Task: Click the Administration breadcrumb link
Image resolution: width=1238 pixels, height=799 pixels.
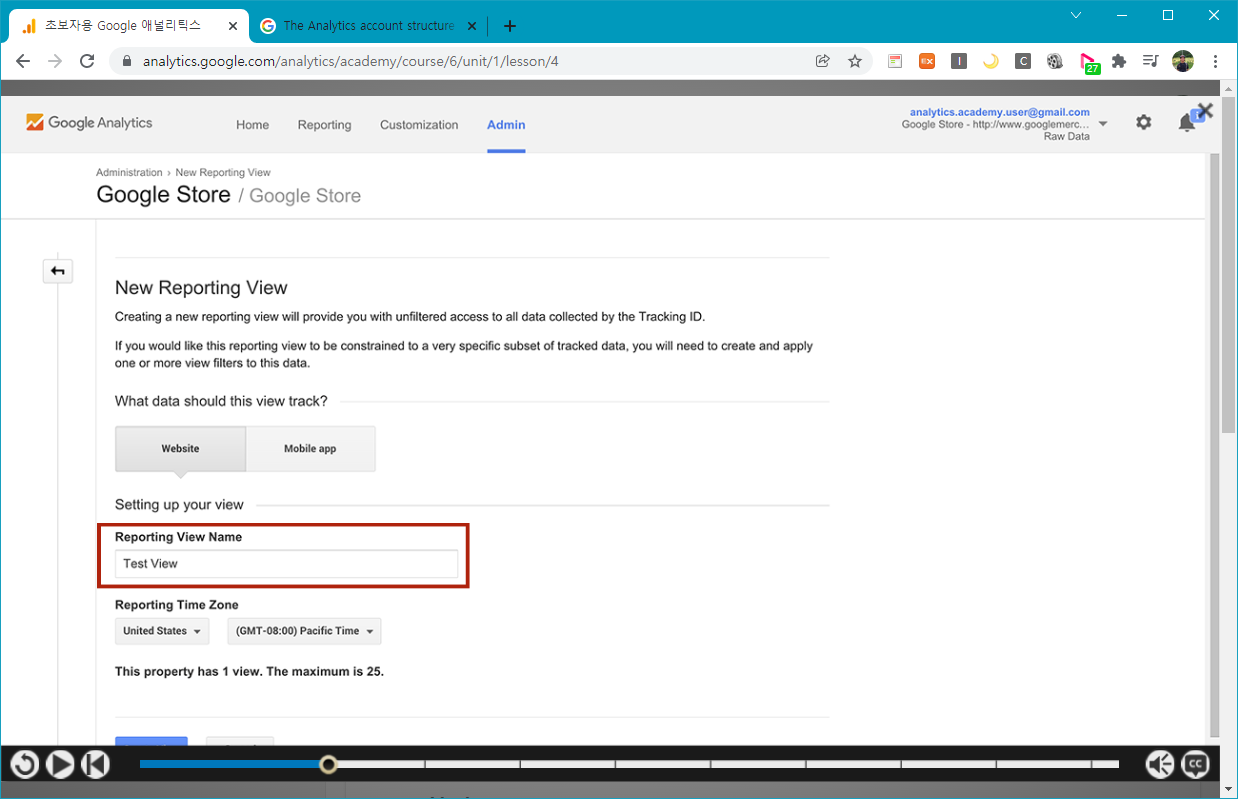Action: point(129,172)
